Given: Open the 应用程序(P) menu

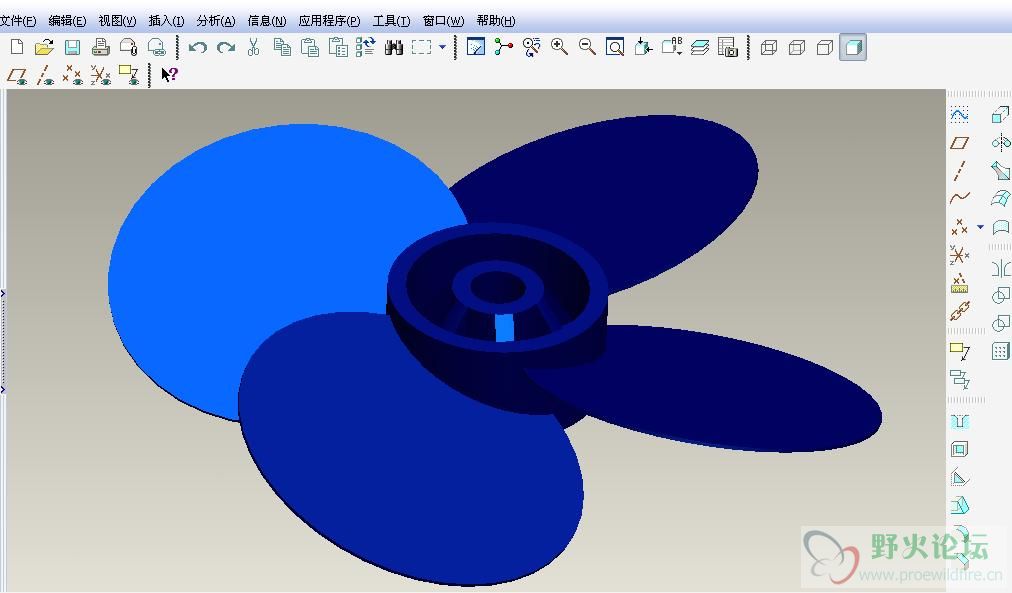Looking at the screenshot, I should pos(329,21).
